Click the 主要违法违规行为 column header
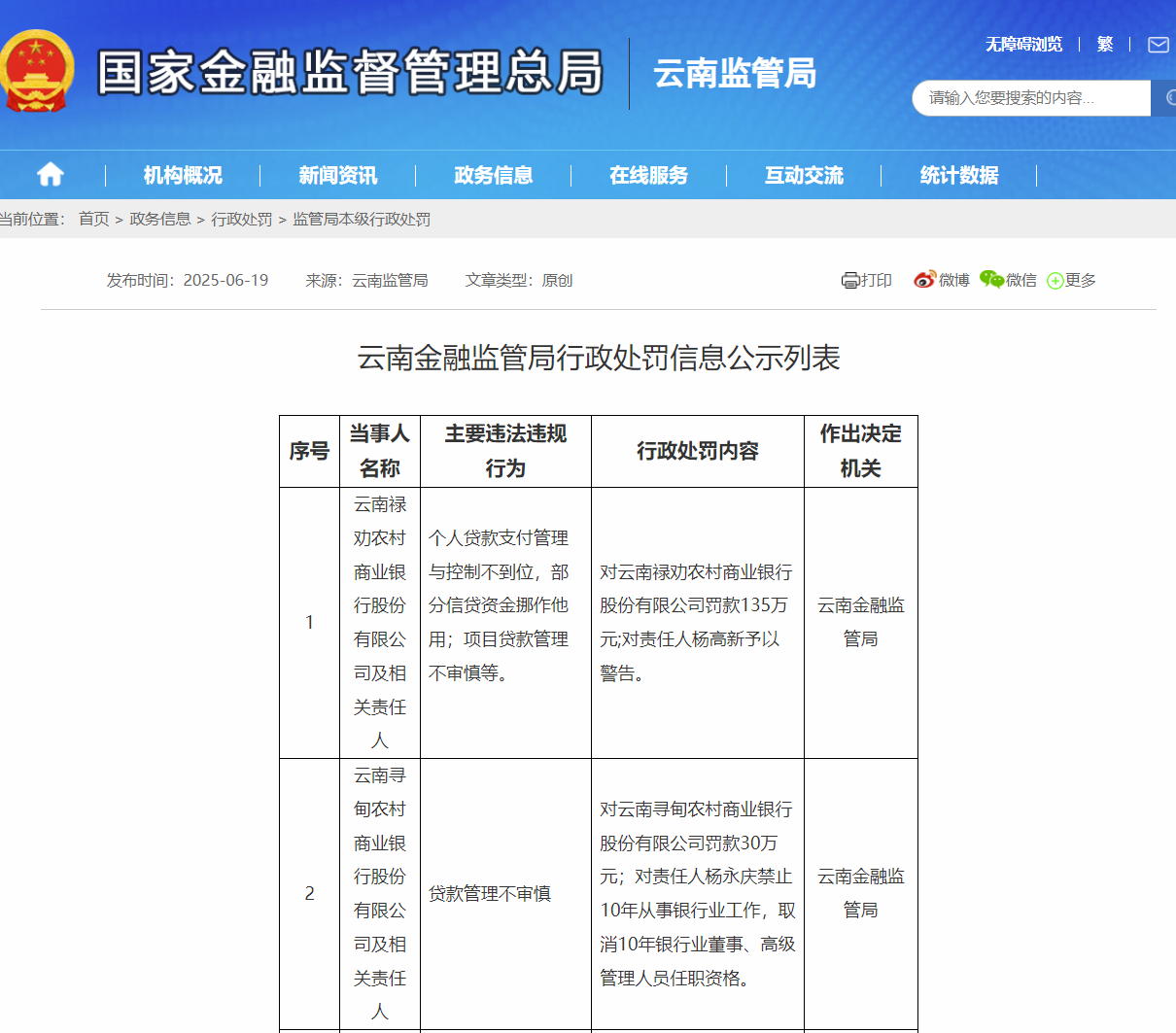1176x1033 pixels. pos(505,451)
